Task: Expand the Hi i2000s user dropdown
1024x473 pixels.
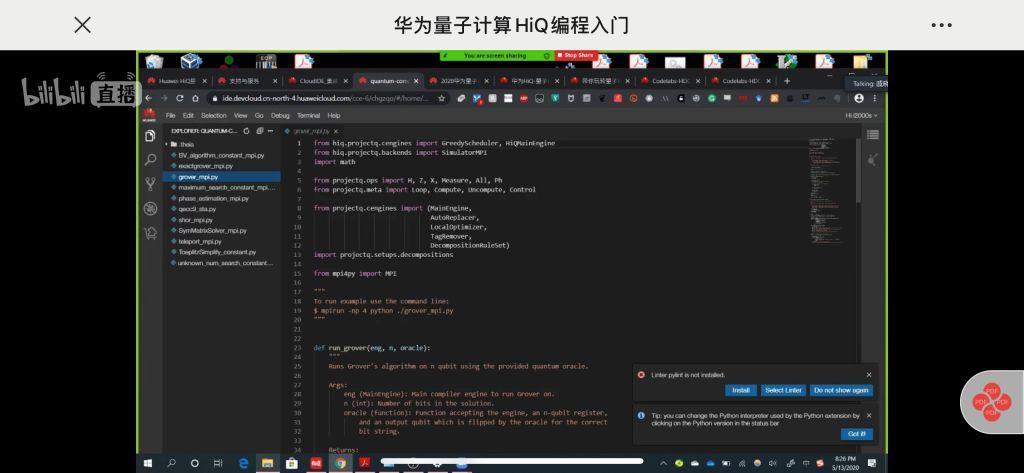Action: 861,115
